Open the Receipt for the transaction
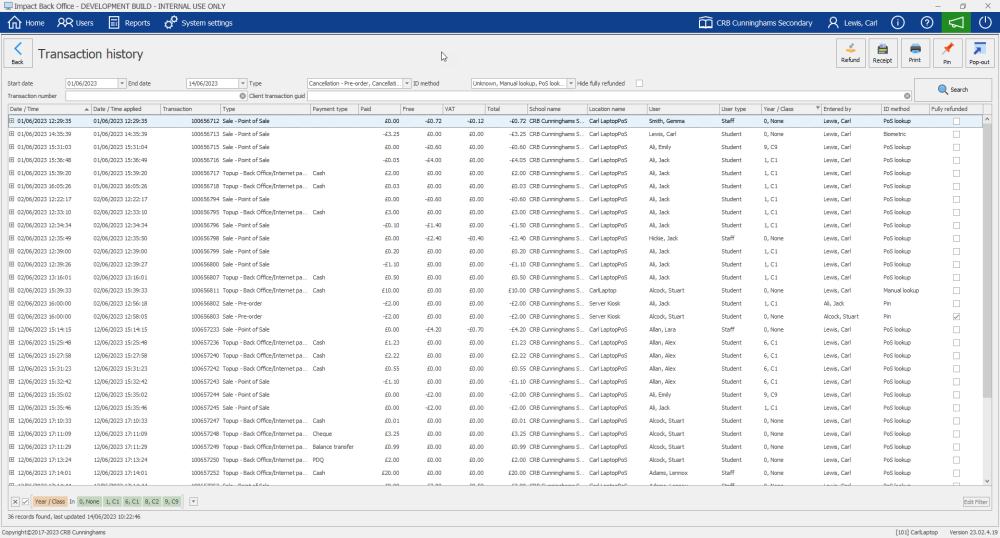 (882, 53)
